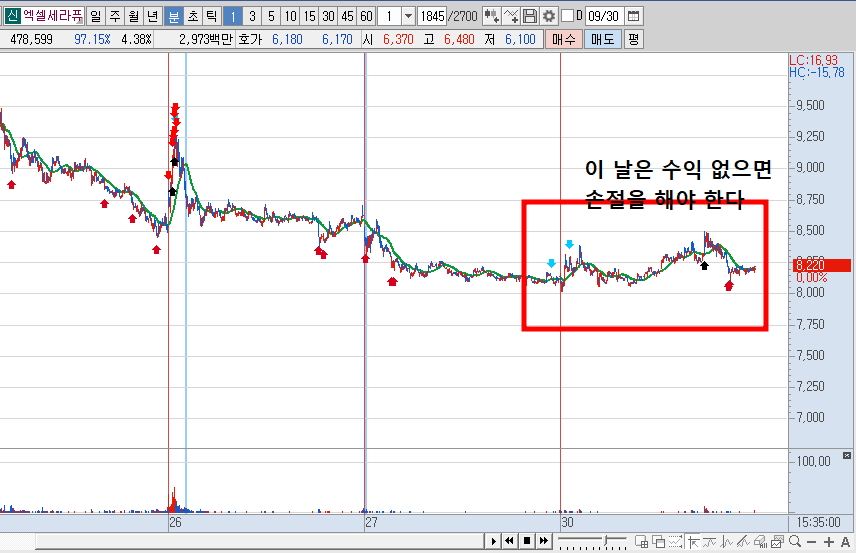Image resolution: width=856 pixels, height=553 pixels.
Task: Open chart settings gear icon
Action: [549, 16]
